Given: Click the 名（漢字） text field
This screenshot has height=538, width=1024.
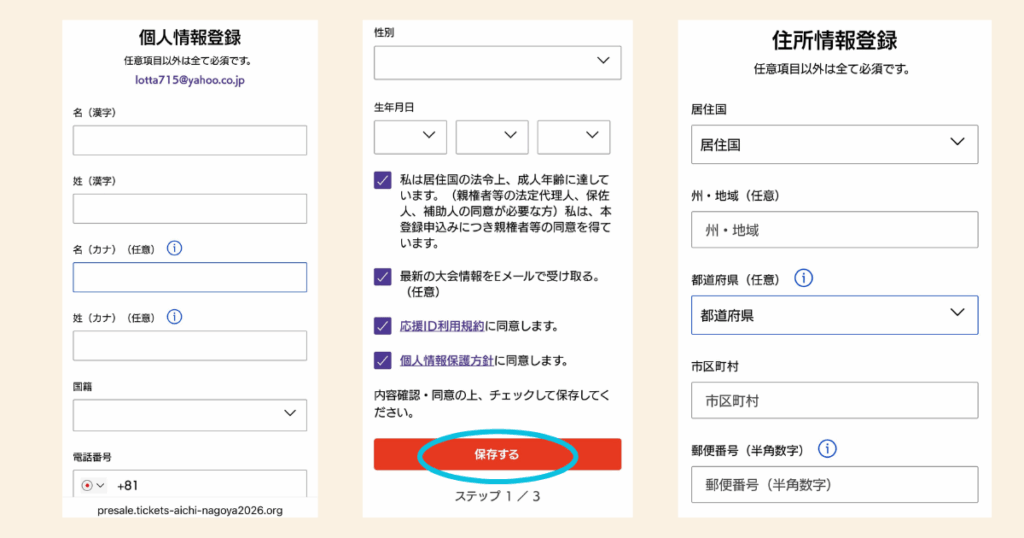Looking at the screenshot, I should [x=190, y=140].
